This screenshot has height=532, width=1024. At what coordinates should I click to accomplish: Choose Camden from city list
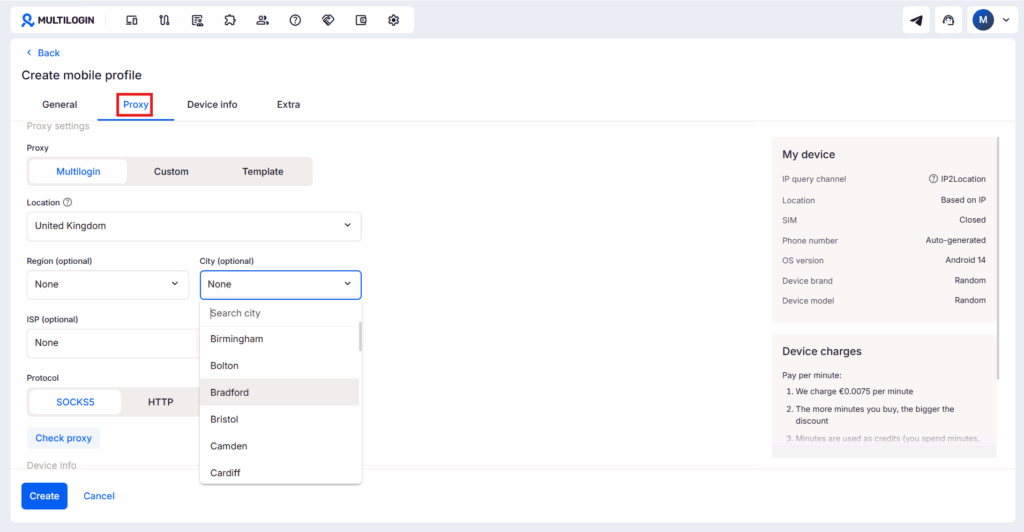pos(280,446)
